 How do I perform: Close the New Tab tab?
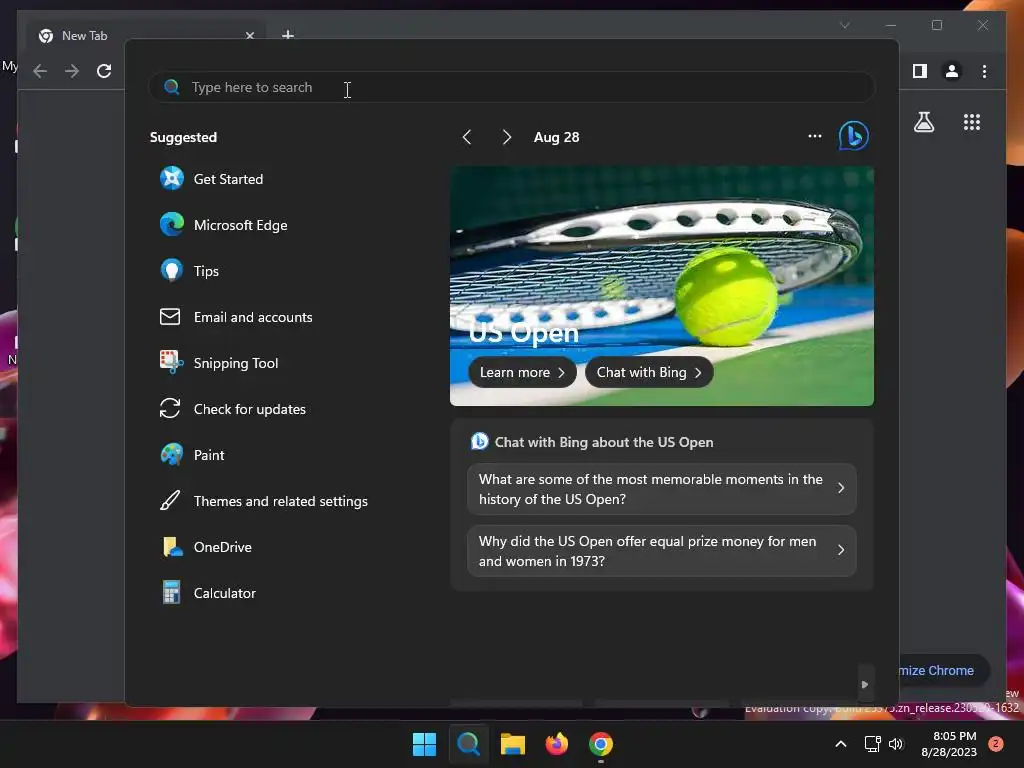[x=249, y=35]
